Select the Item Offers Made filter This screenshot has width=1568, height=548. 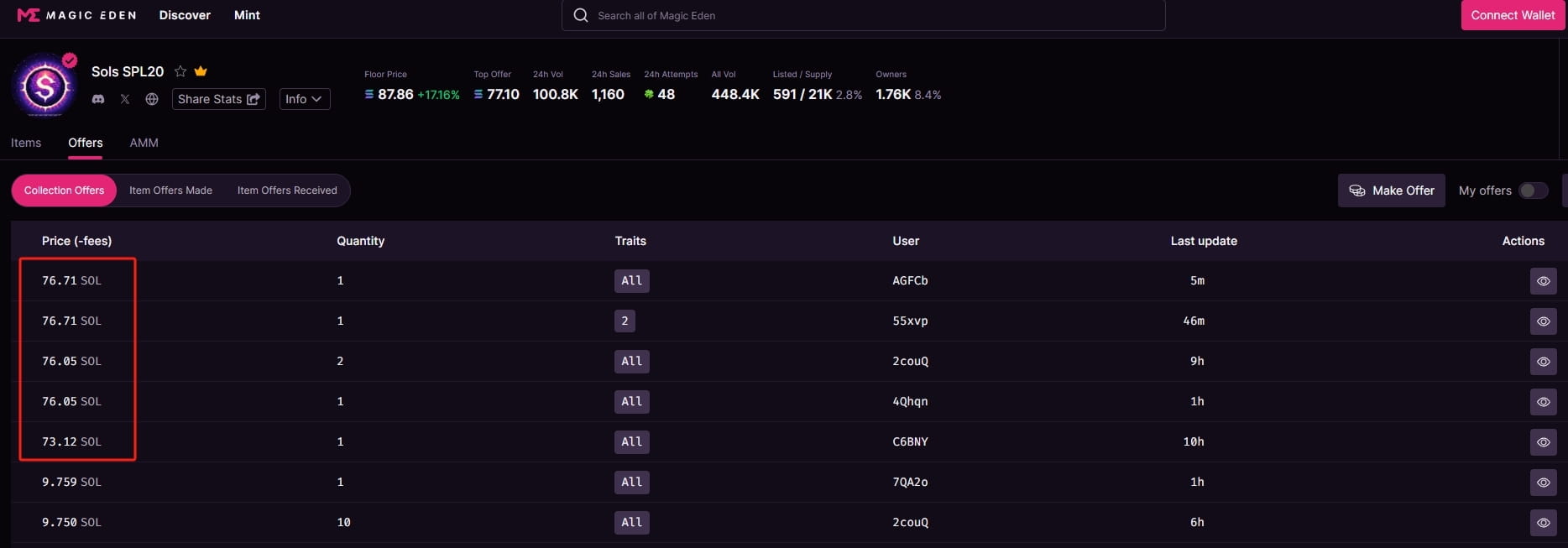click(x=170, y=190)
